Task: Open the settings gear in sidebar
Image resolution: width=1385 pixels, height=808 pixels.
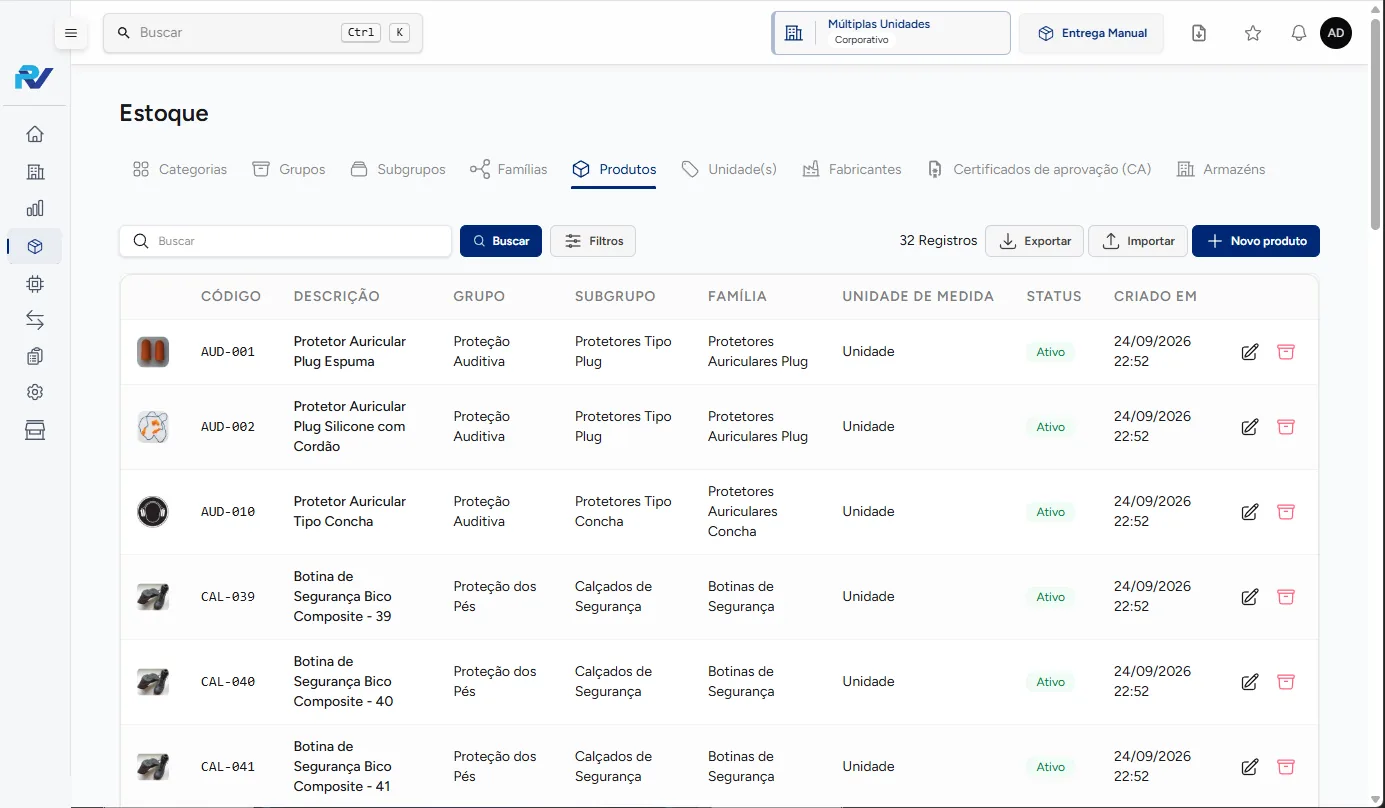Action: click(35, 392)
